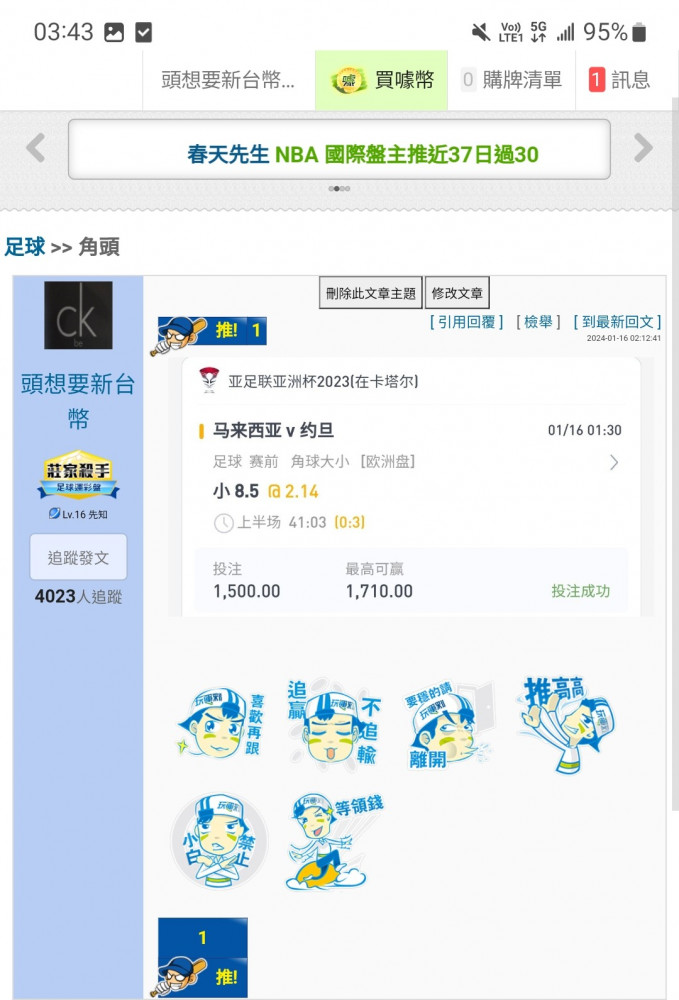This screenshot has width=679, height=1000.
Task: Click the 刪除此文章主題 button
Action: [371, 293]
